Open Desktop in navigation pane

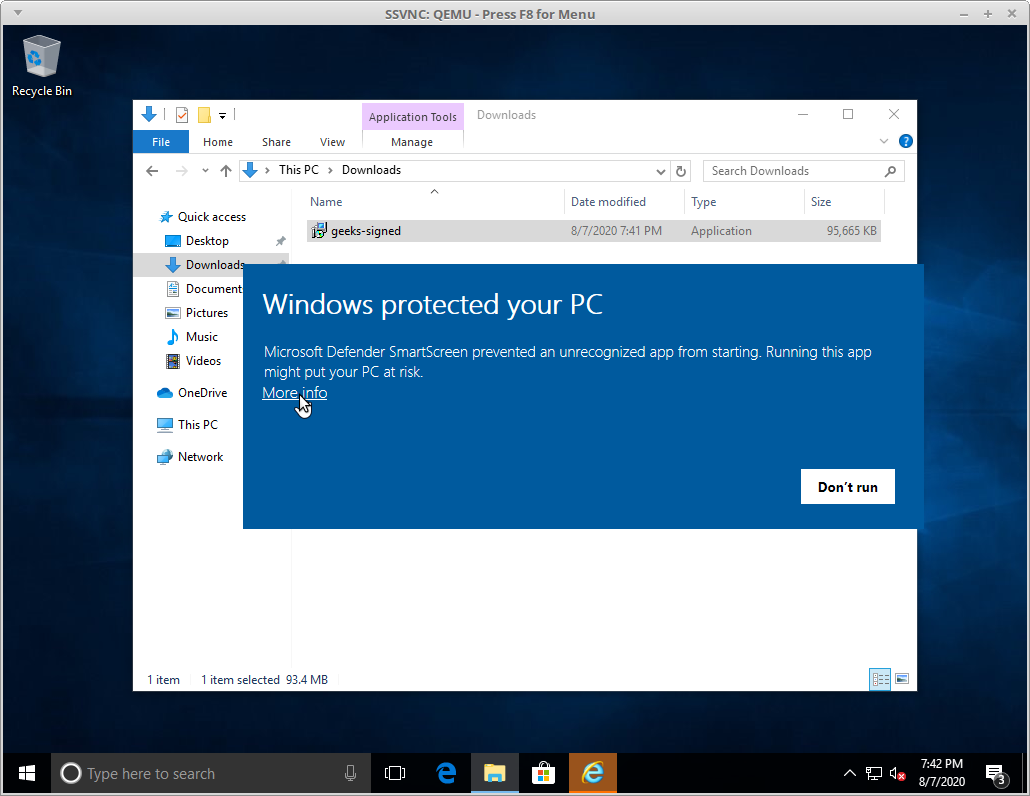click(x=207, y=241)
